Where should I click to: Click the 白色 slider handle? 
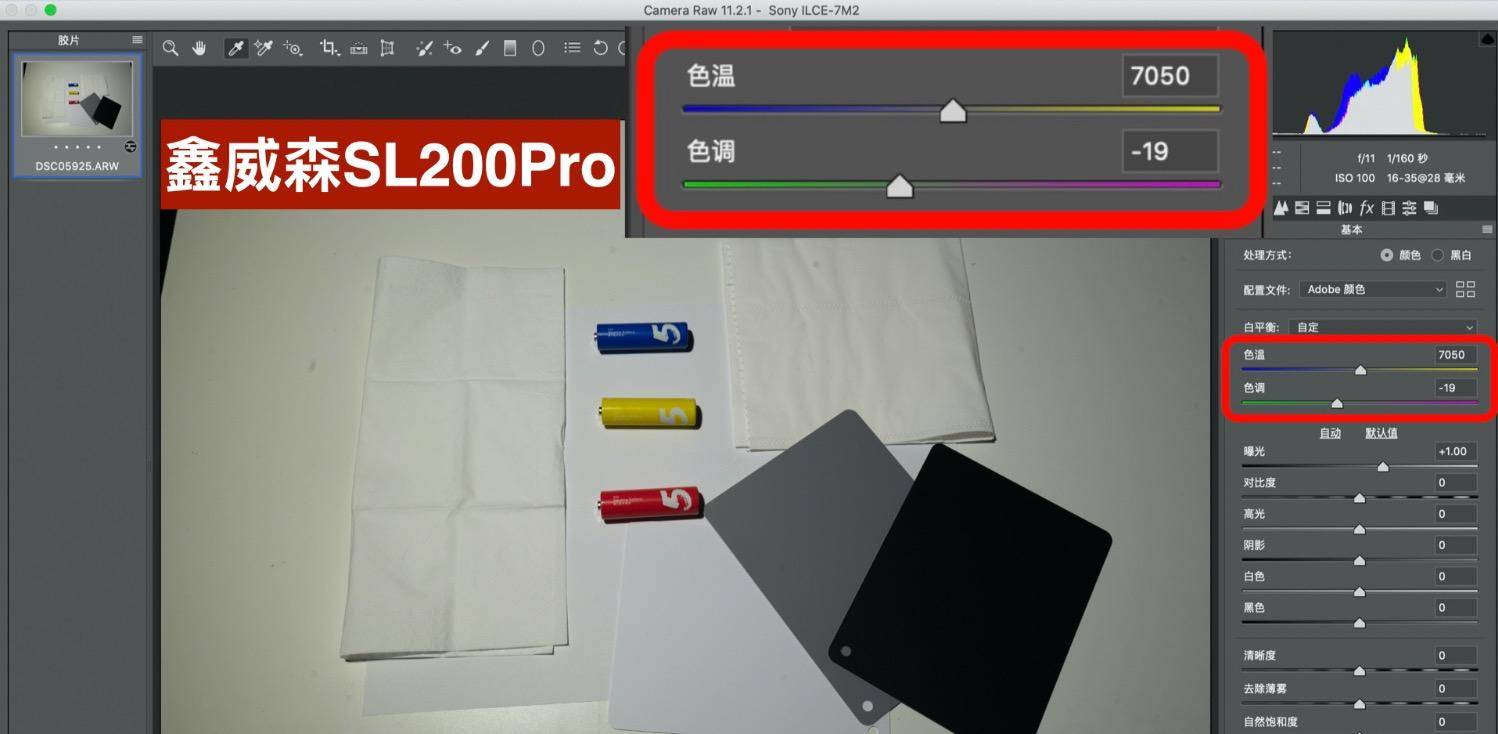coord(1360,592)
